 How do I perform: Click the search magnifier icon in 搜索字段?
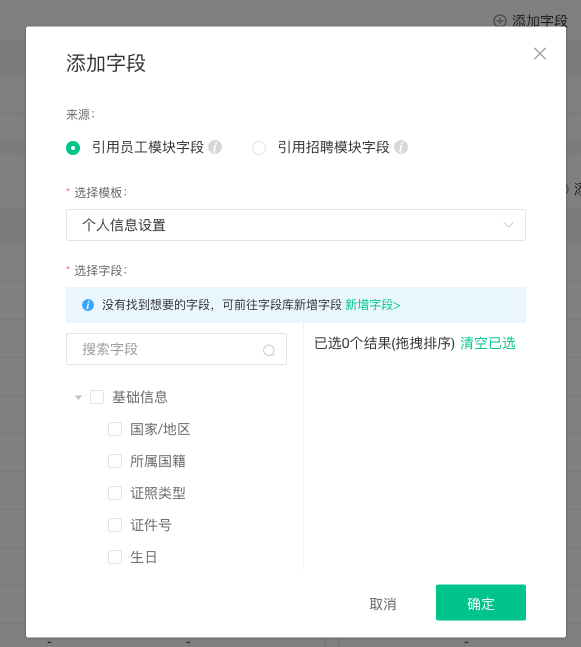[269, 350]
